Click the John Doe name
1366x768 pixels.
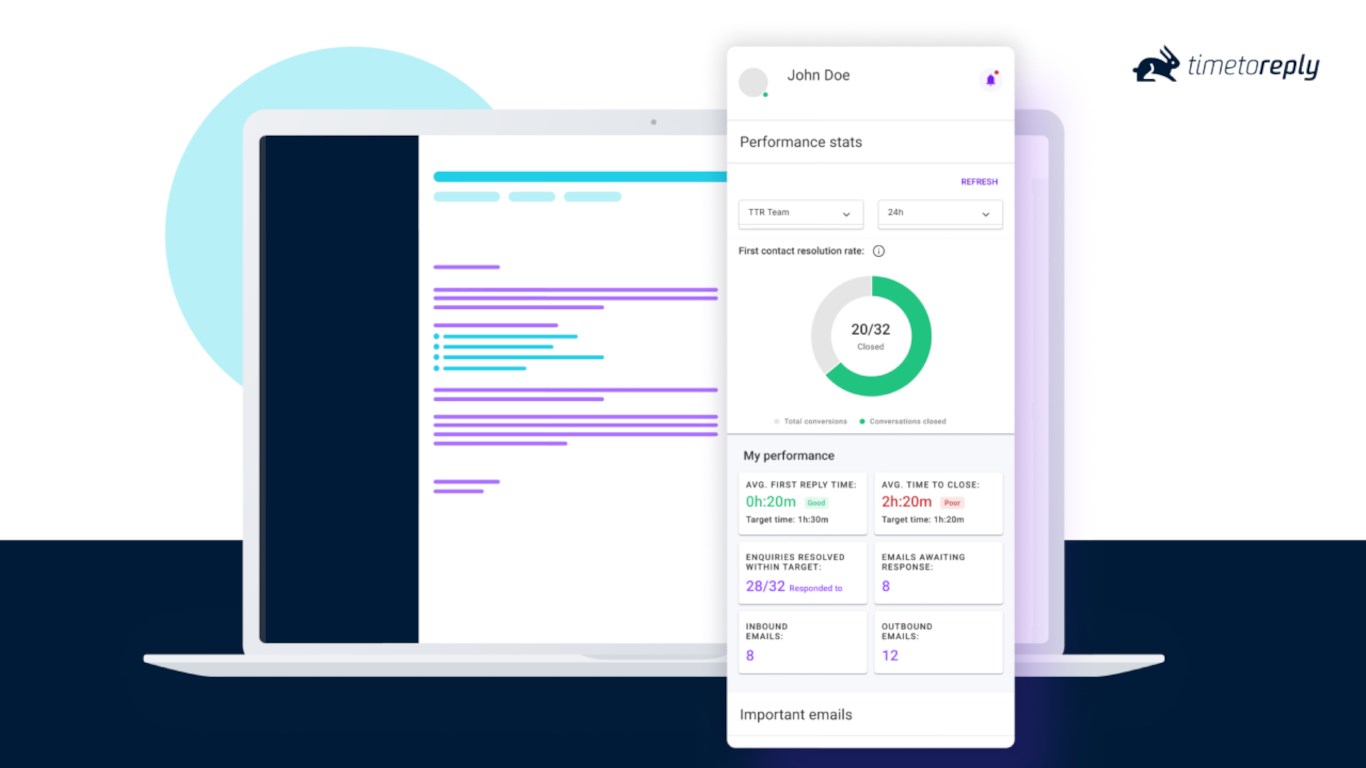tap(818, 75)
